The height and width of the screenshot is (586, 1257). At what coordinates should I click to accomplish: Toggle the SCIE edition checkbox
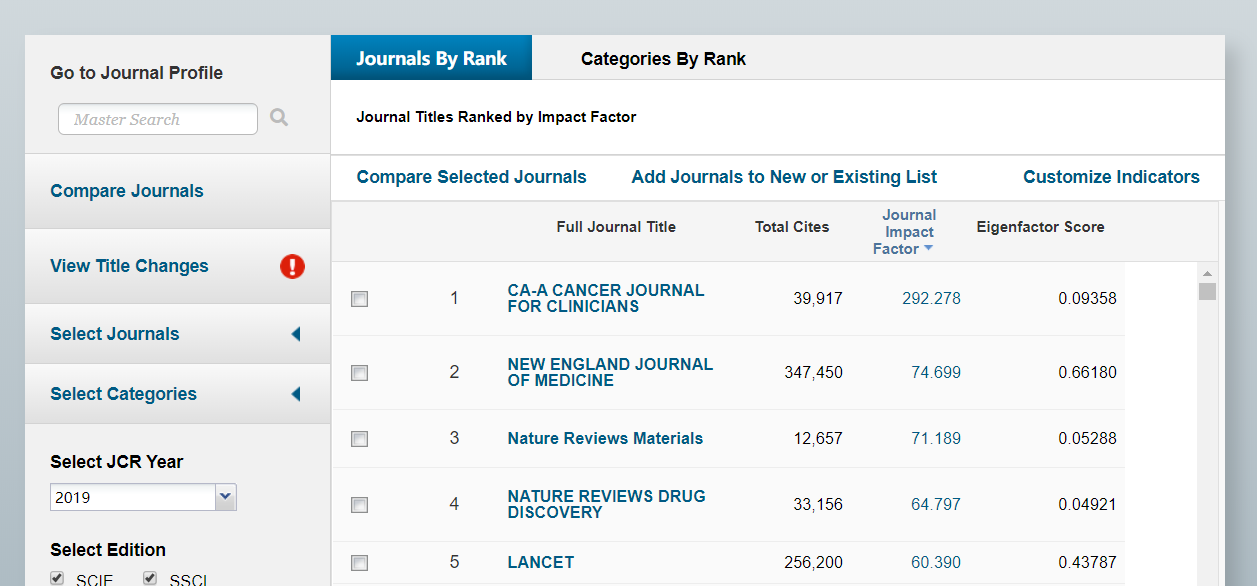click(x=58, y=578)
